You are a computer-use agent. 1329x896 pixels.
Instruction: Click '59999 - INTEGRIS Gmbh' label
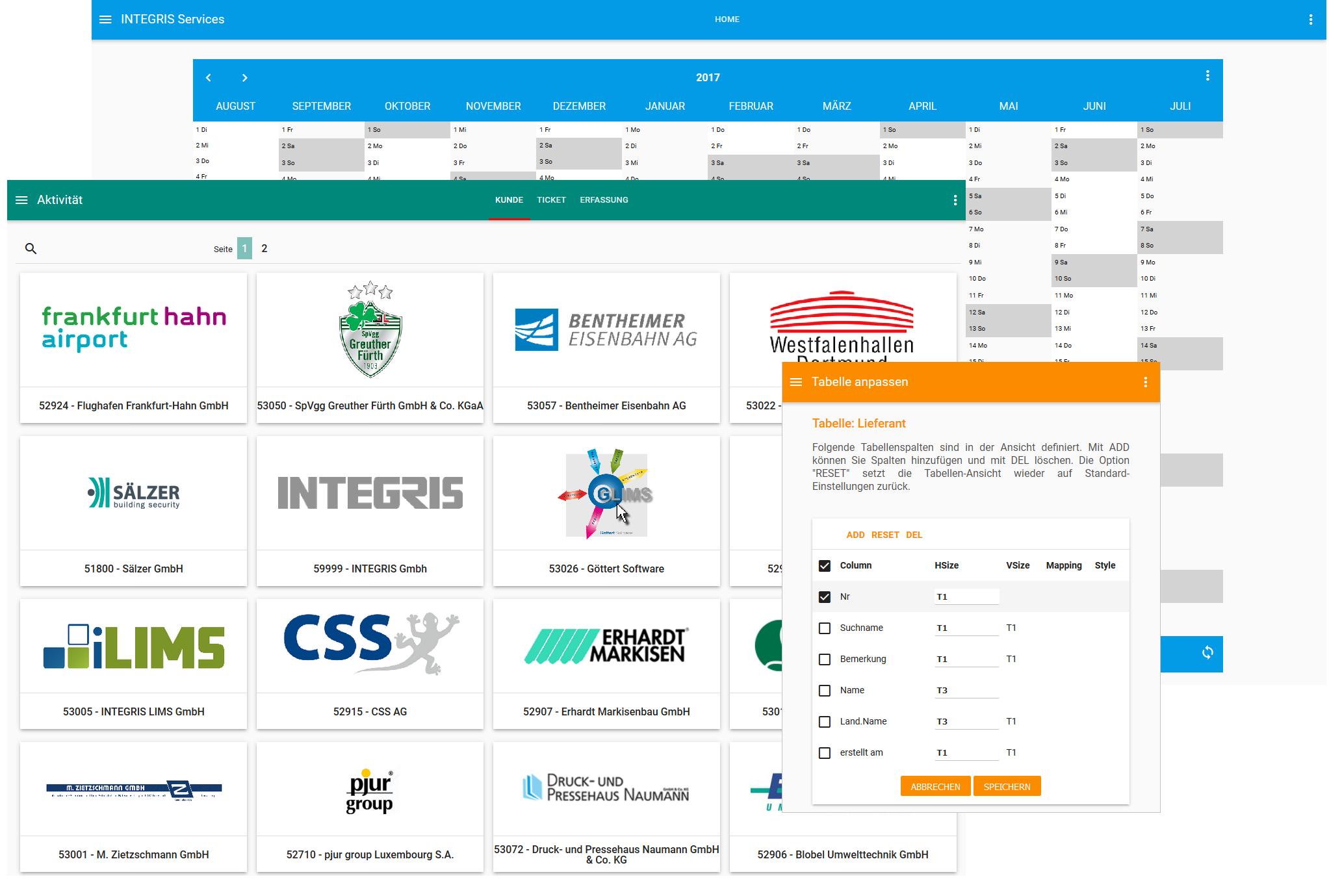coord(370,569)
